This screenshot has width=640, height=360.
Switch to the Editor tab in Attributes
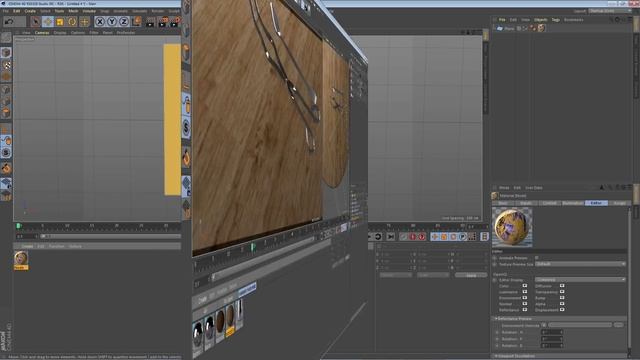coord(596,203)
